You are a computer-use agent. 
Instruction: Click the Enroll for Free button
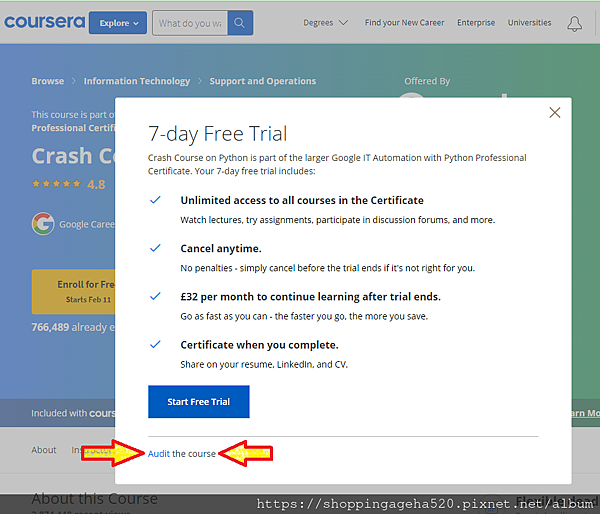point(73,292)
